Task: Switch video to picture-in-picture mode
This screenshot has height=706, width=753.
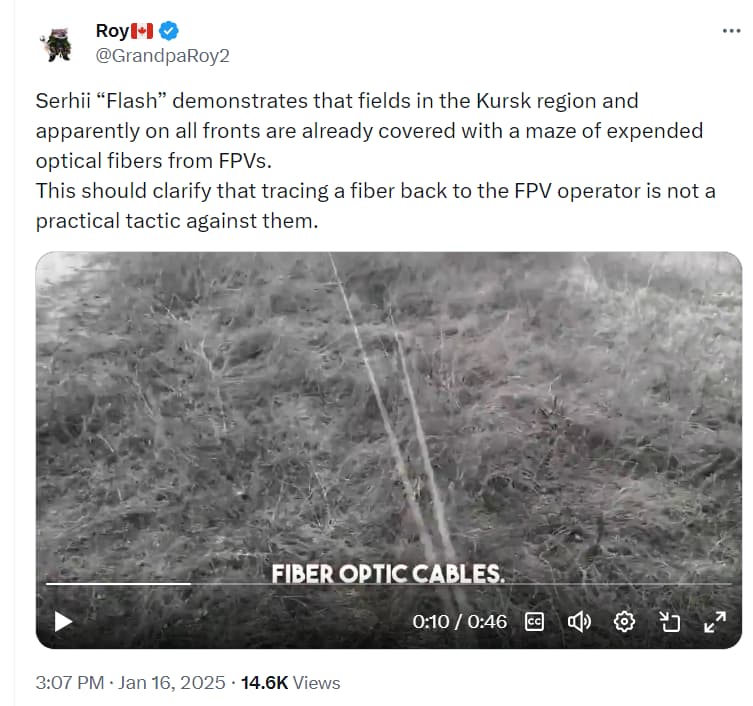Action: tap(669, 622)
